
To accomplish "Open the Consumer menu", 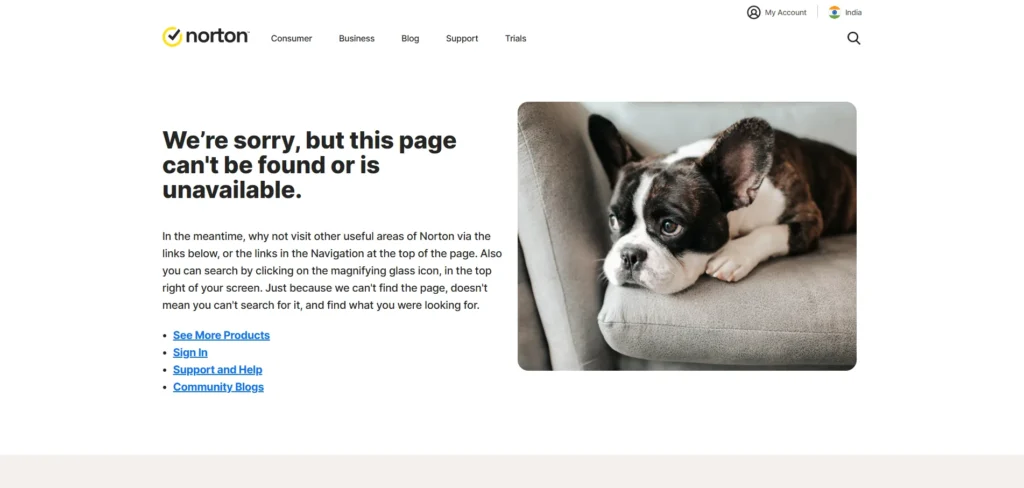I will click(291, 39).
